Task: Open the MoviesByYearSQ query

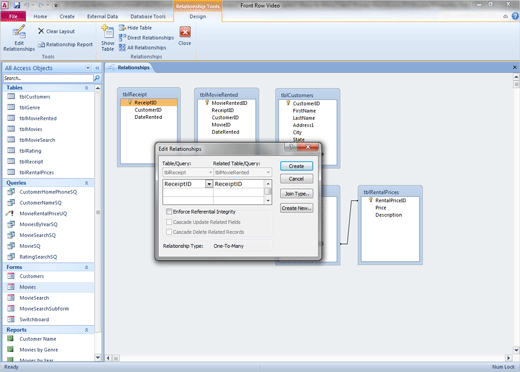Action: tap(38, 224)
